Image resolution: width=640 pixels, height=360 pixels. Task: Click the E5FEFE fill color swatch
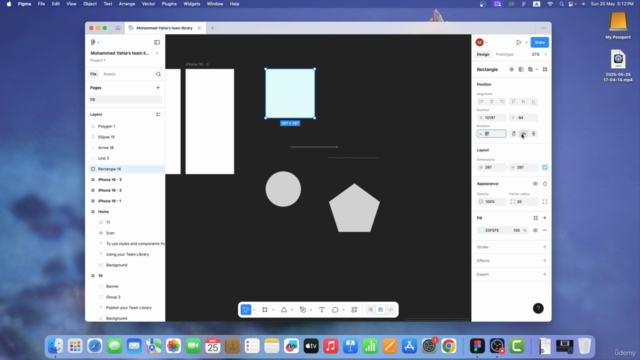[x=481, y=231]
